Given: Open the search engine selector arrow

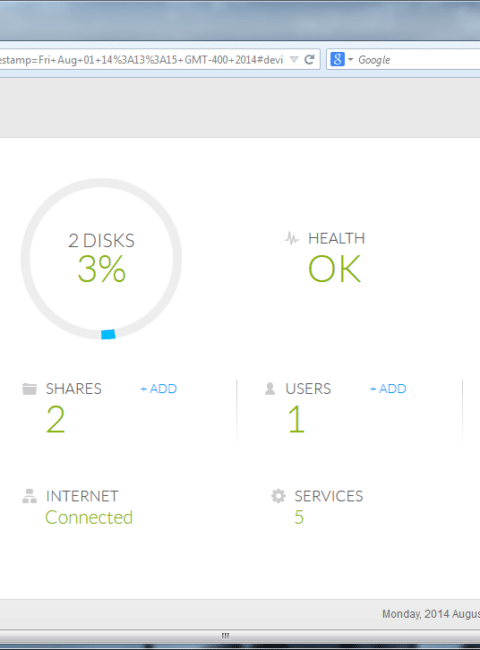Looking at the screenshot, I should [x=350, y=60].
